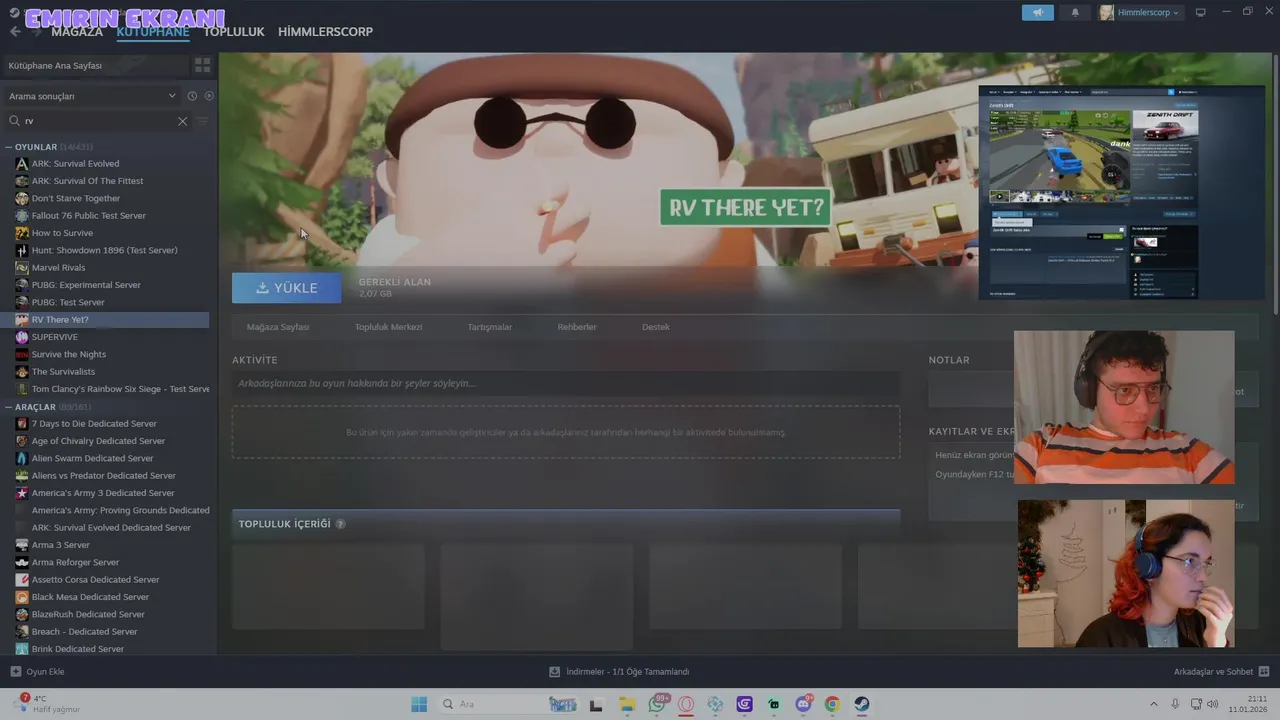Collapse the ARAÇLAR section
This screenshot has width=1280, height=720.
pos(9,407)
